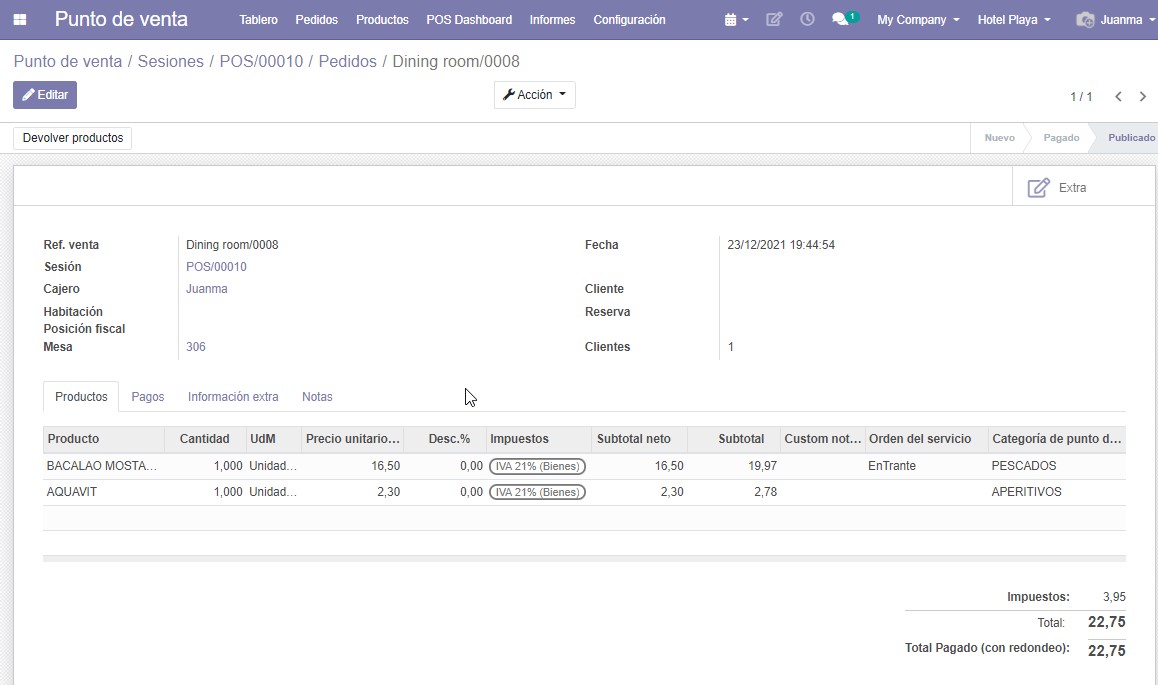Screen dimensions: 1158x685
Task: Open the activities clock icon
Action: tap(807, 19)
